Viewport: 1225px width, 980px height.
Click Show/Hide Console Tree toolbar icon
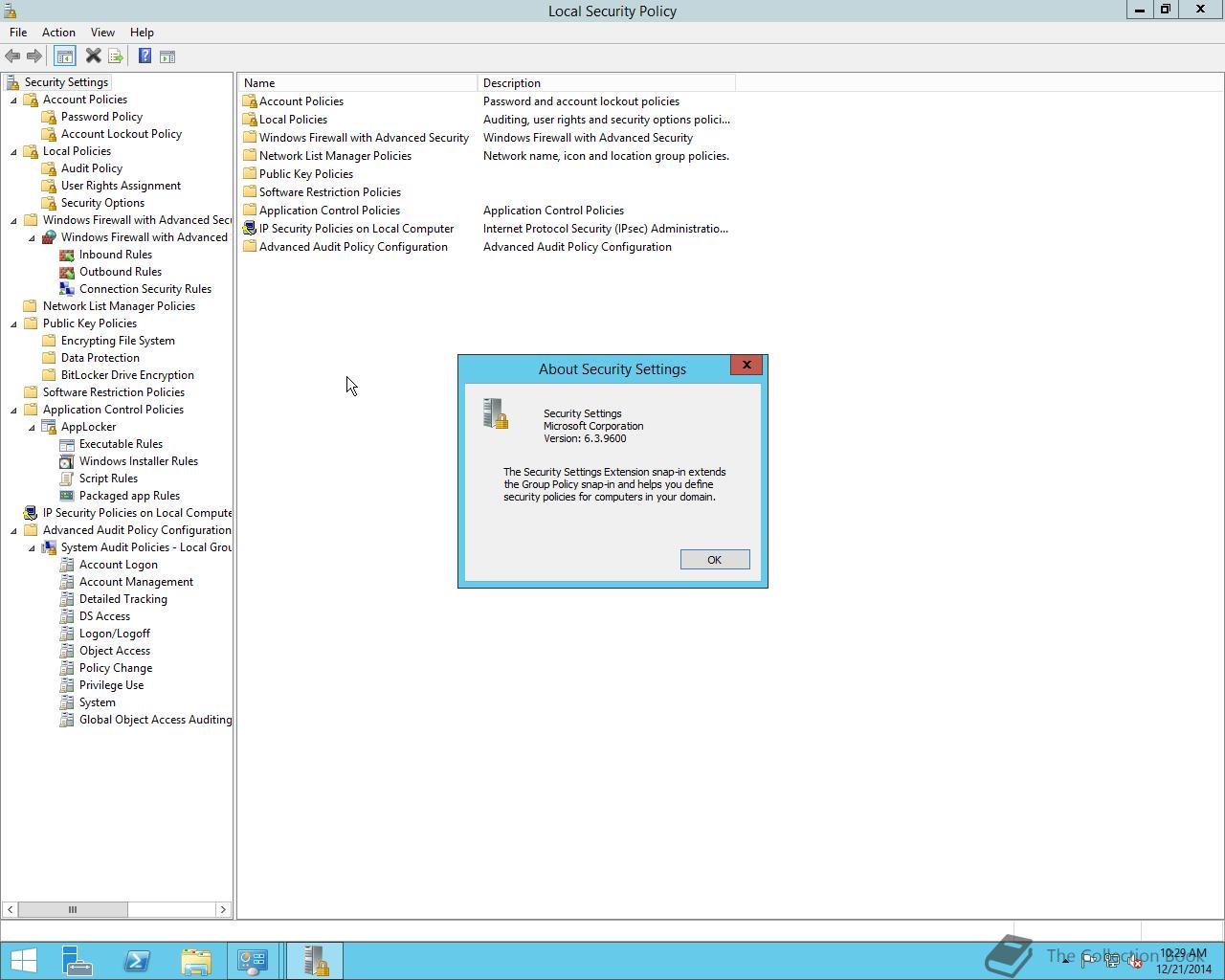pyautogui.click(x=64, y=56)
